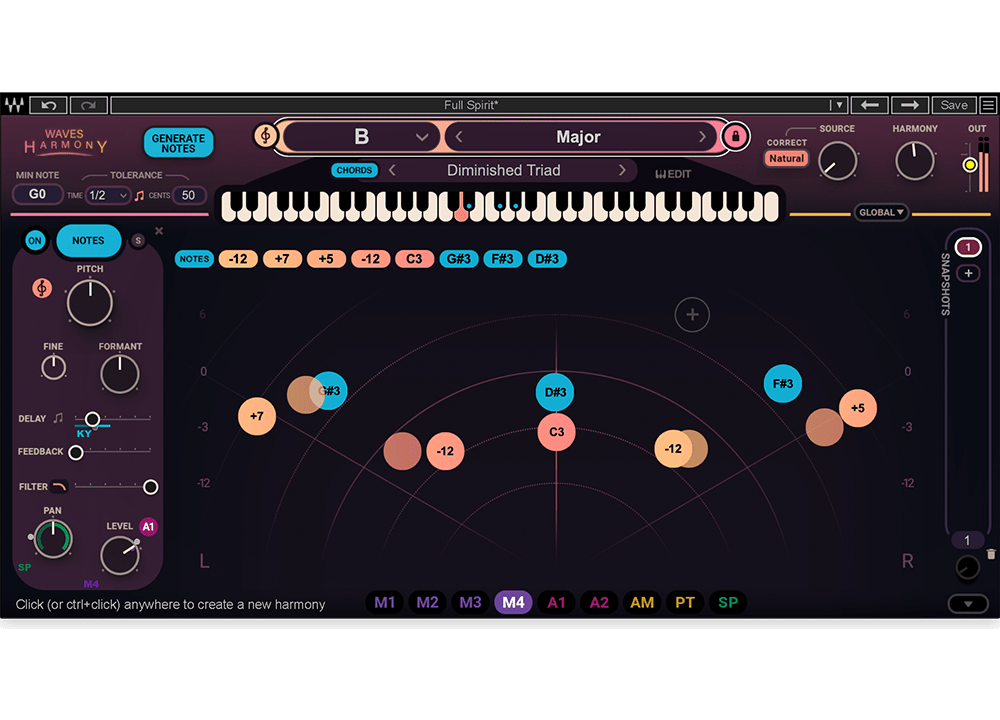Click the Filter slider handle
1000x720 pixels.
tap(151, 487)
